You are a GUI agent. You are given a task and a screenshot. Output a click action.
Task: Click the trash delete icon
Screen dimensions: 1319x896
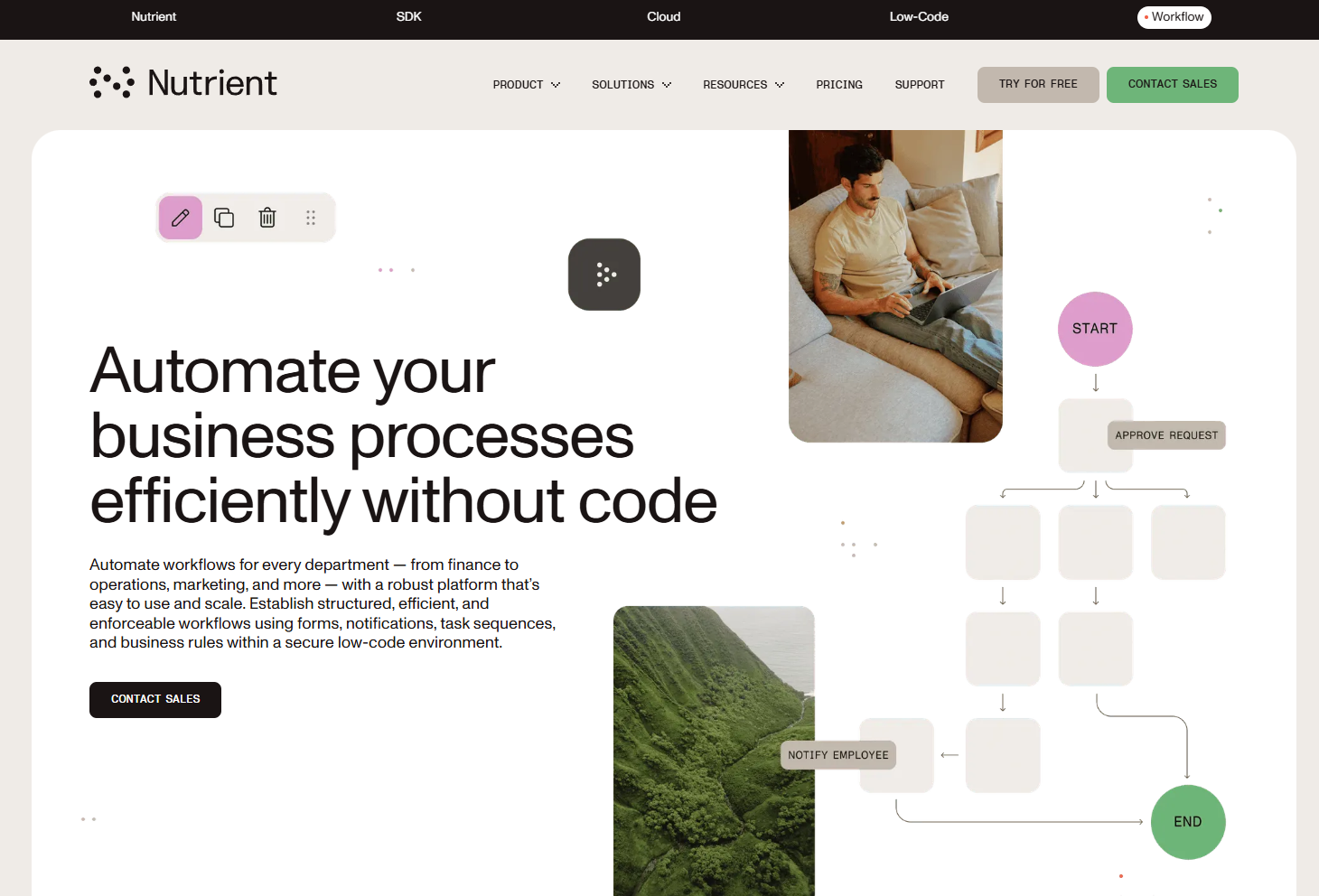(x=267, y=218)
